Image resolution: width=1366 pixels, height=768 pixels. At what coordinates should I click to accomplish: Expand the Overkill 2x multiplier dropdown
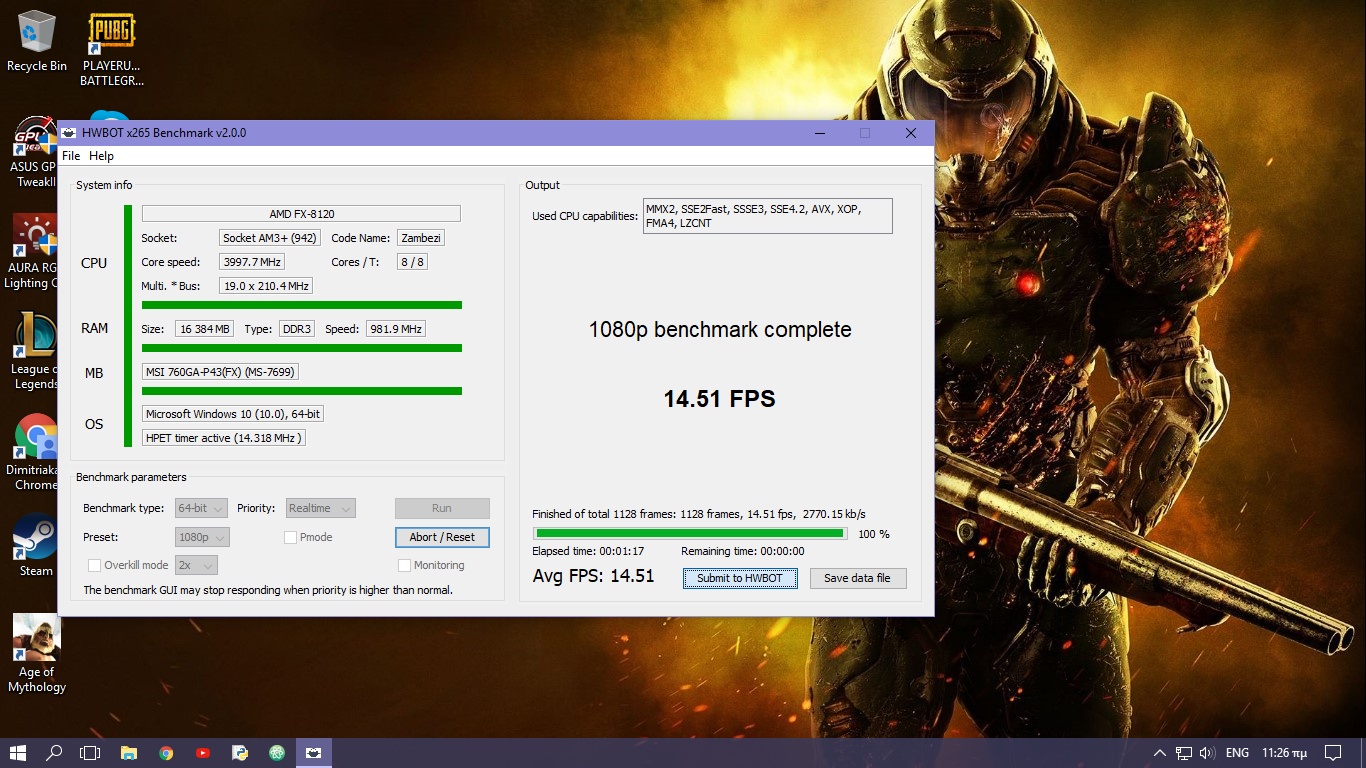coord(196,565)
